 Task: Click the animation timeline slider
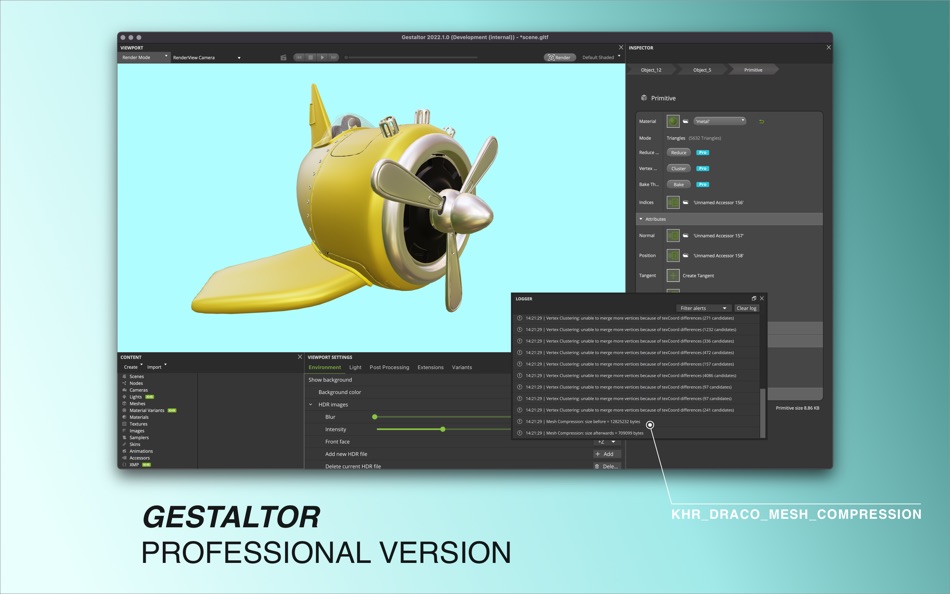coord(411,58)
